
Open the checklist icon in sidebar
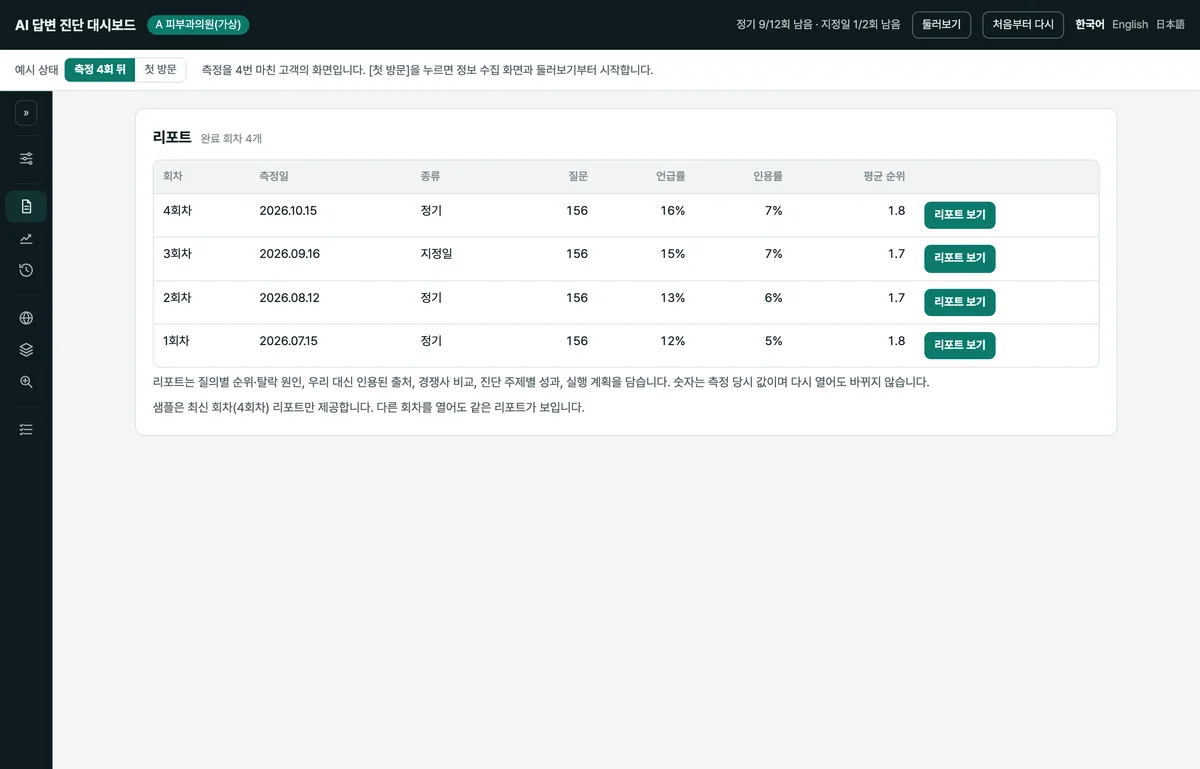pyautogui.click(x=26, y=429)
